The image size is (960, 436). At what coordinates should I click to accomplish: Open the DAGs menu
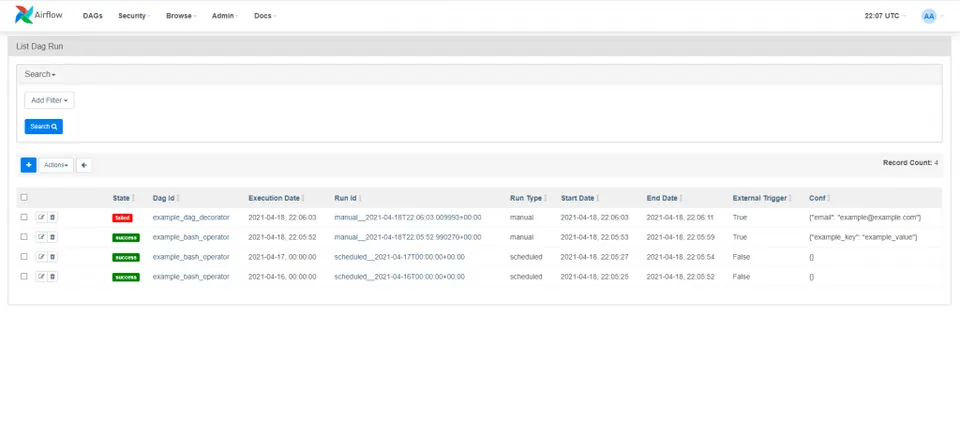(92, 16)
